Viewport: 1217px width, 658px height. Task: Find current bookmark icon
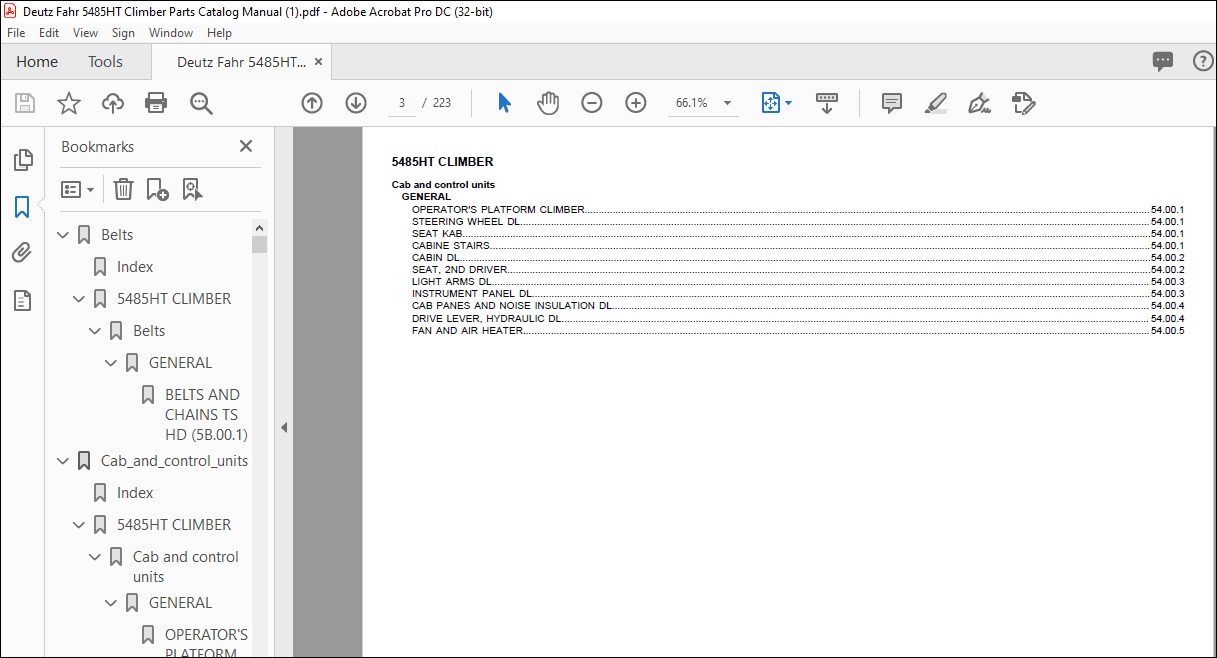pos(193,189)
